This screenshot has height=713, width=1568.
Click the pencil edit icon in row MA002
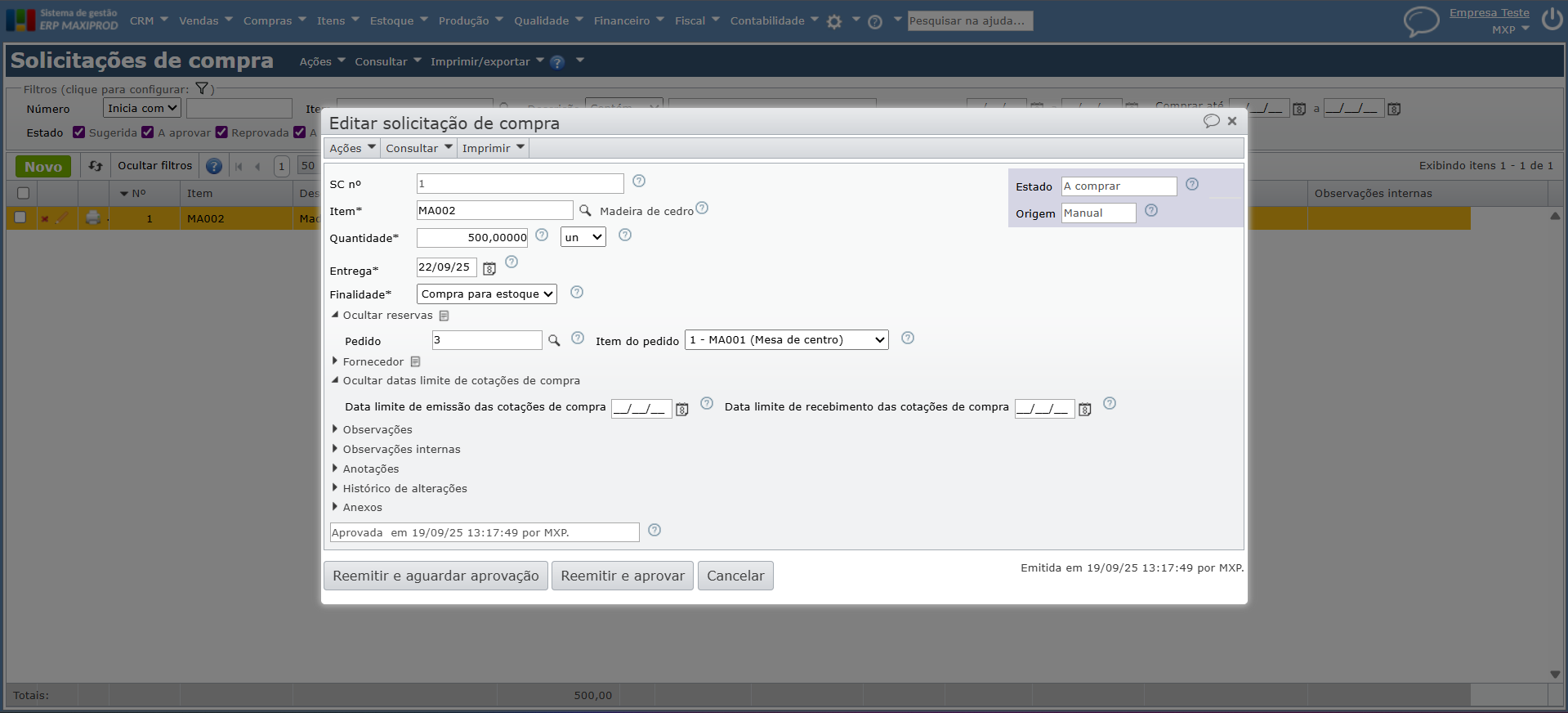point(62,217)
